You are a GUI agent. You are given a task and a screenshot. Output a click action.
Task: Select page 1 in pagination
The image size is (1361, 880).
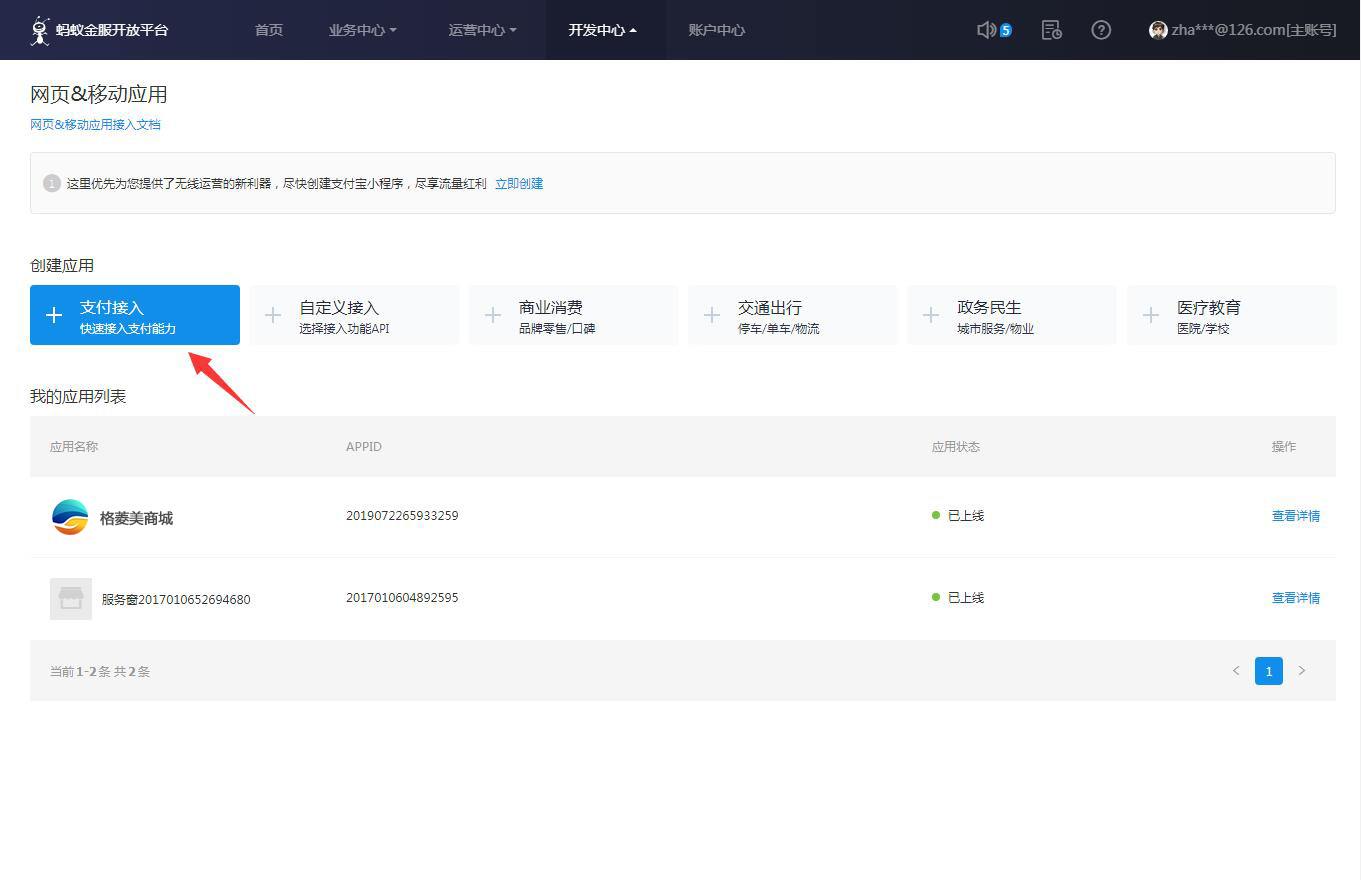point(1268,671)
